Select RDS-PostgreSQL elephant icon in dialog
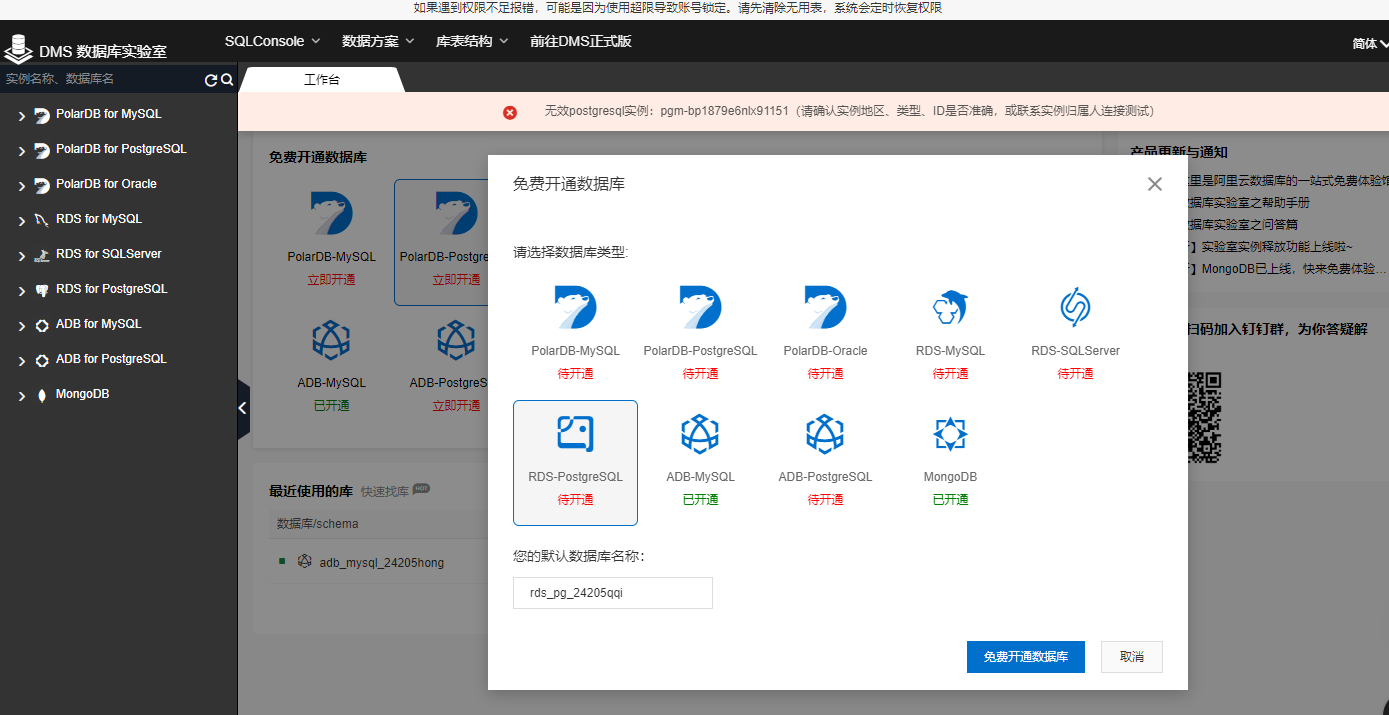The width and height of the screenshot is (1389, 715). pos(575,433)
